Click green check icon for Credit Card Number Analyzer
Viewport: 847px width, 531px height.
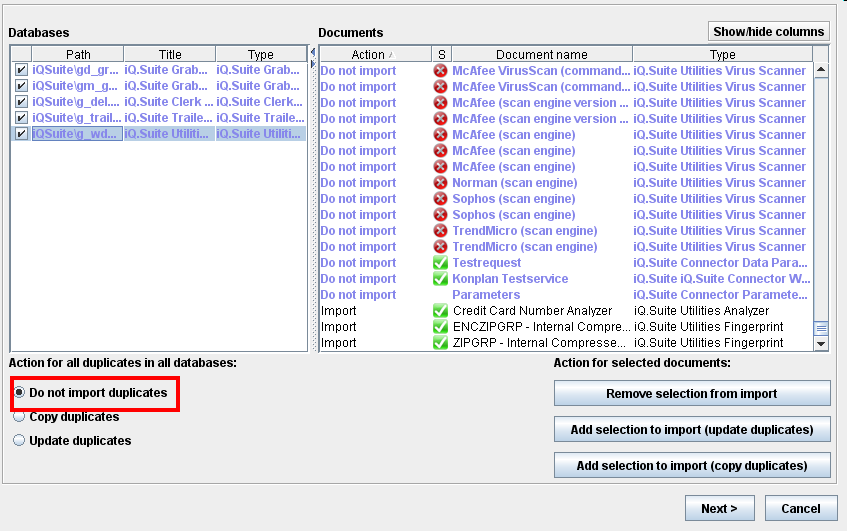tap(440, 311)
